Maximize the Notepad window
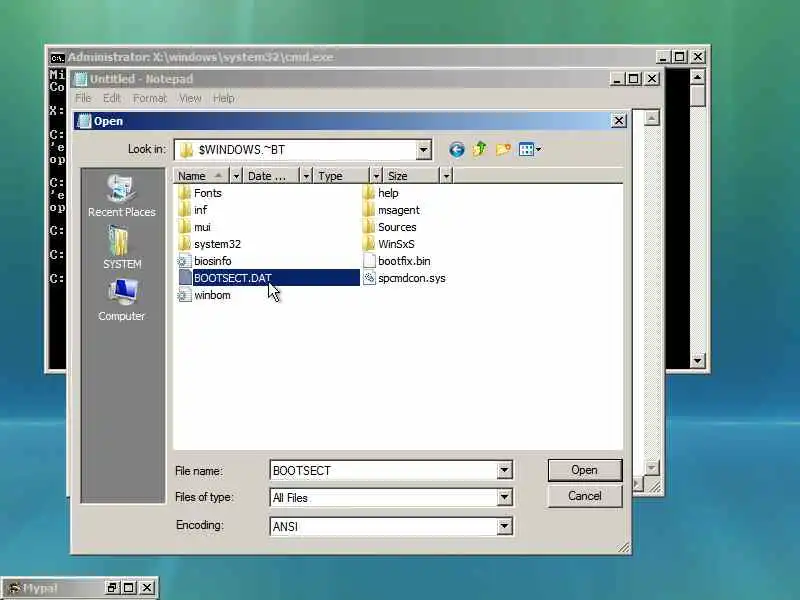 click(x=634, y=79)
